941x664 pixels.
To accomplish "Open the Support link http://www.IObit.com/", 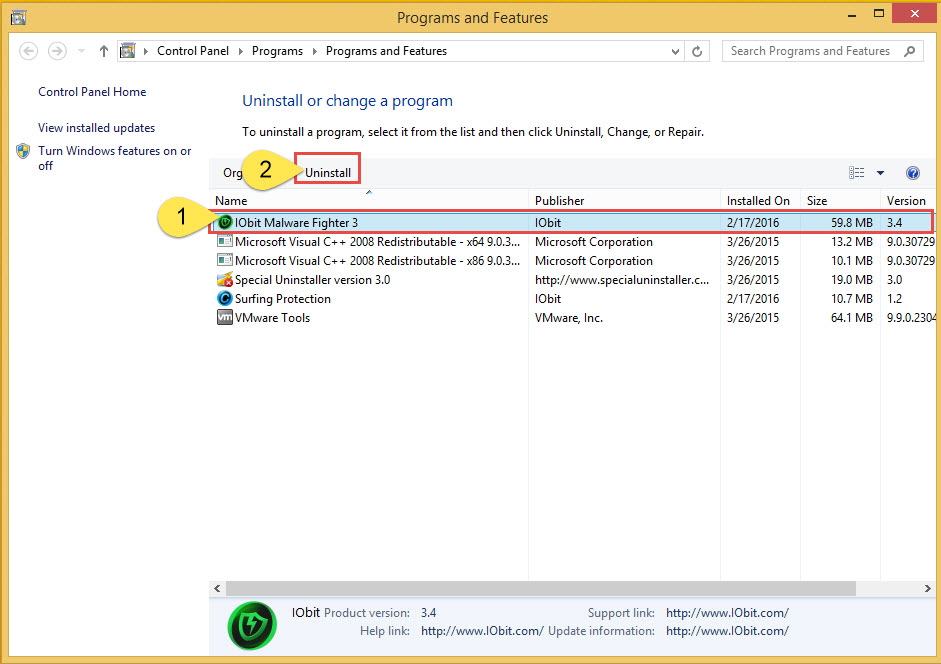I will (x=727, y=613).
